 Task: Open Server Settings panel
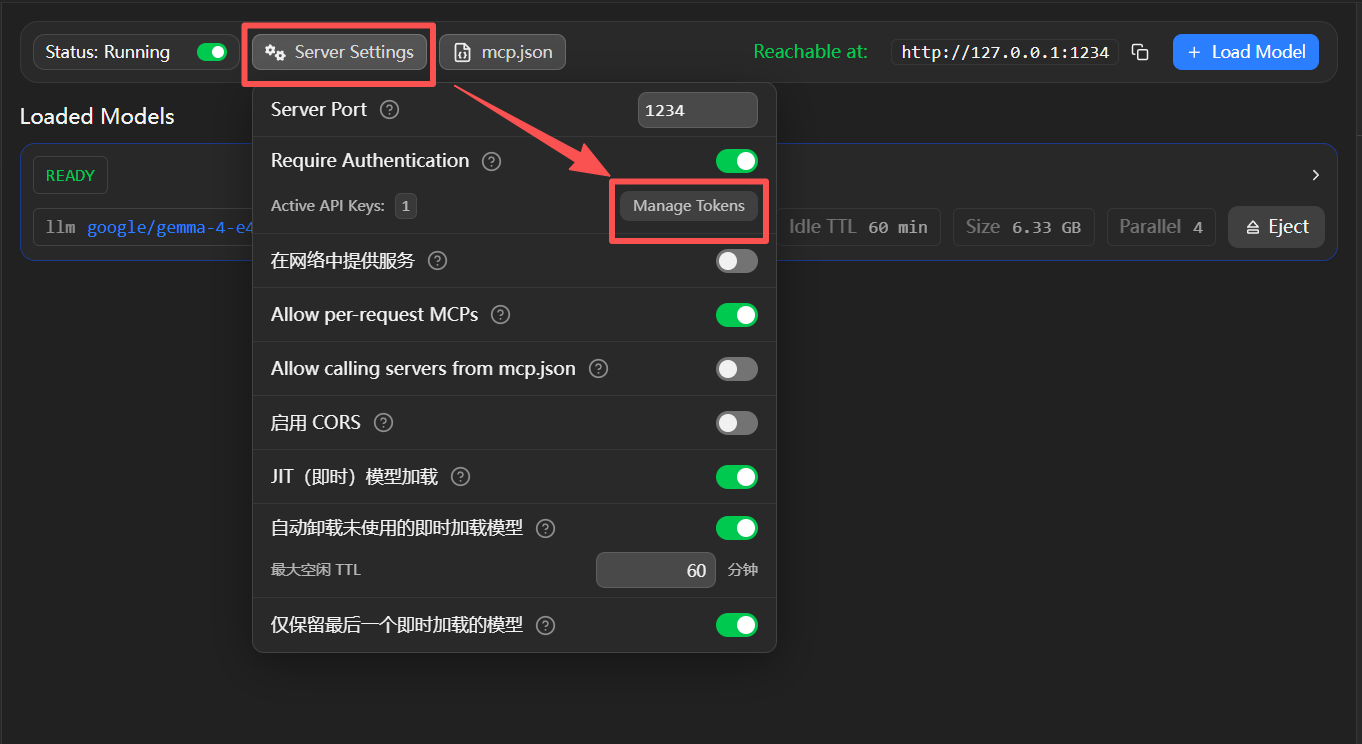pos(339,52)
